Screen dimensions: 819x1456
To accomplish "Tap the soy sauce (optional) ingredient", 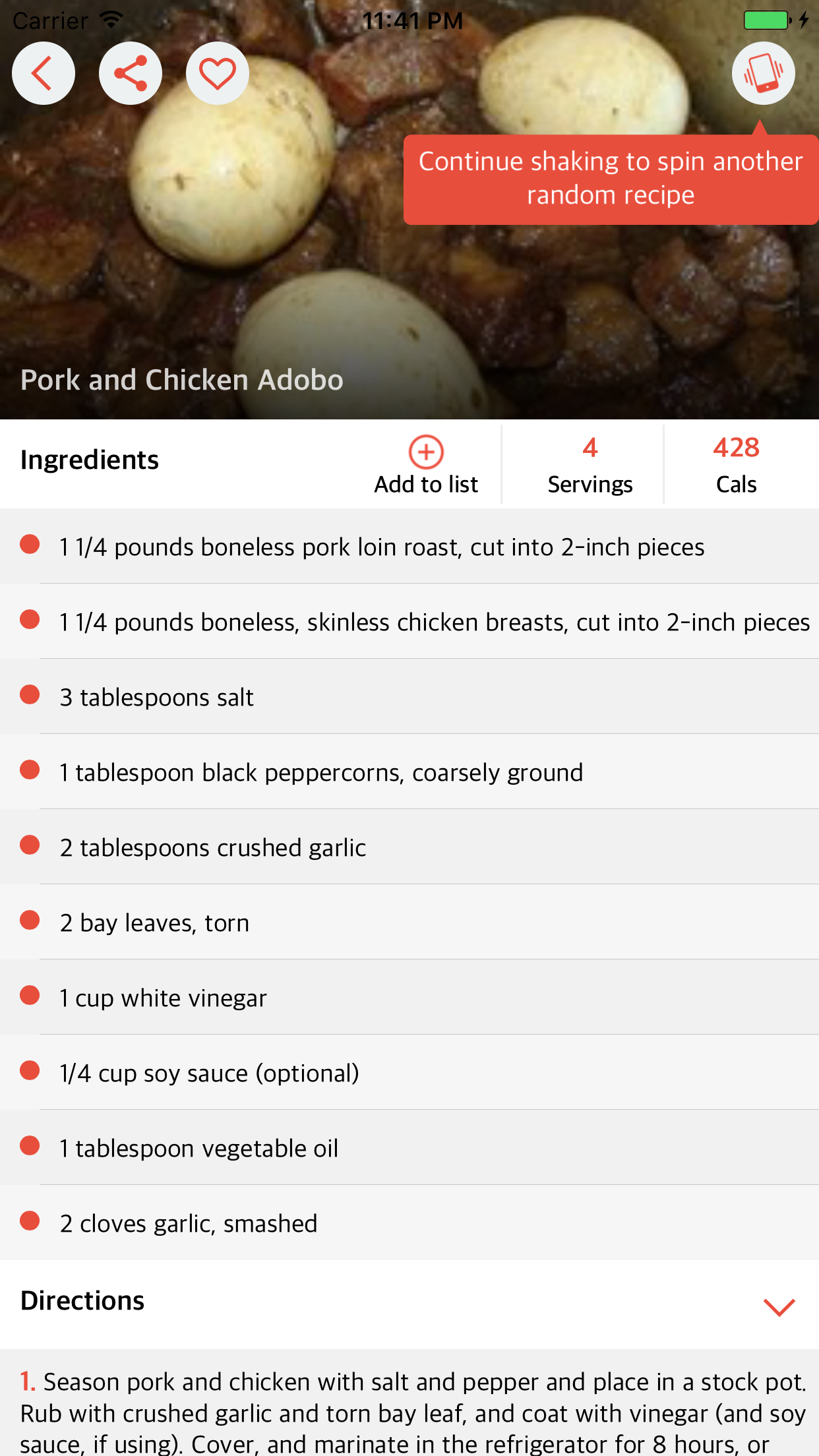I will pos(209,1073).
